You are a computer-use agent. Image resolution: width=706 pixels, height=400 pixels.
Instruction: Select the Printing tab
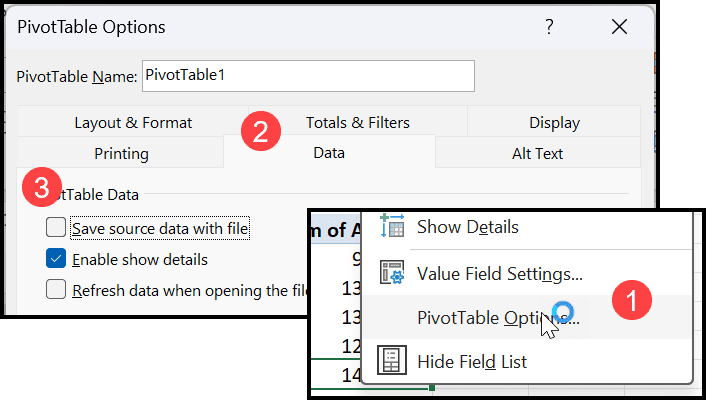pyautogui.click(x=121, y=154)
